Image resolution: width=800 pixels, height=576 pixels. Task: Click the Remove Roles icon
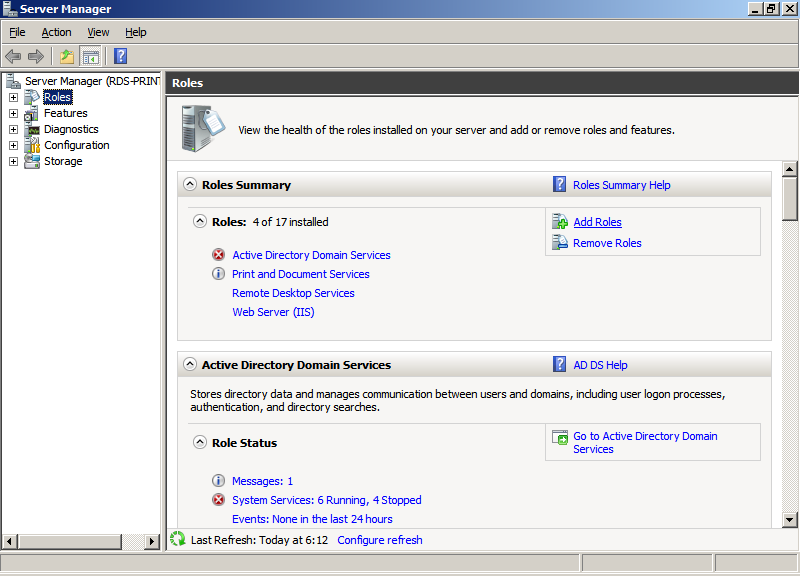560,242
